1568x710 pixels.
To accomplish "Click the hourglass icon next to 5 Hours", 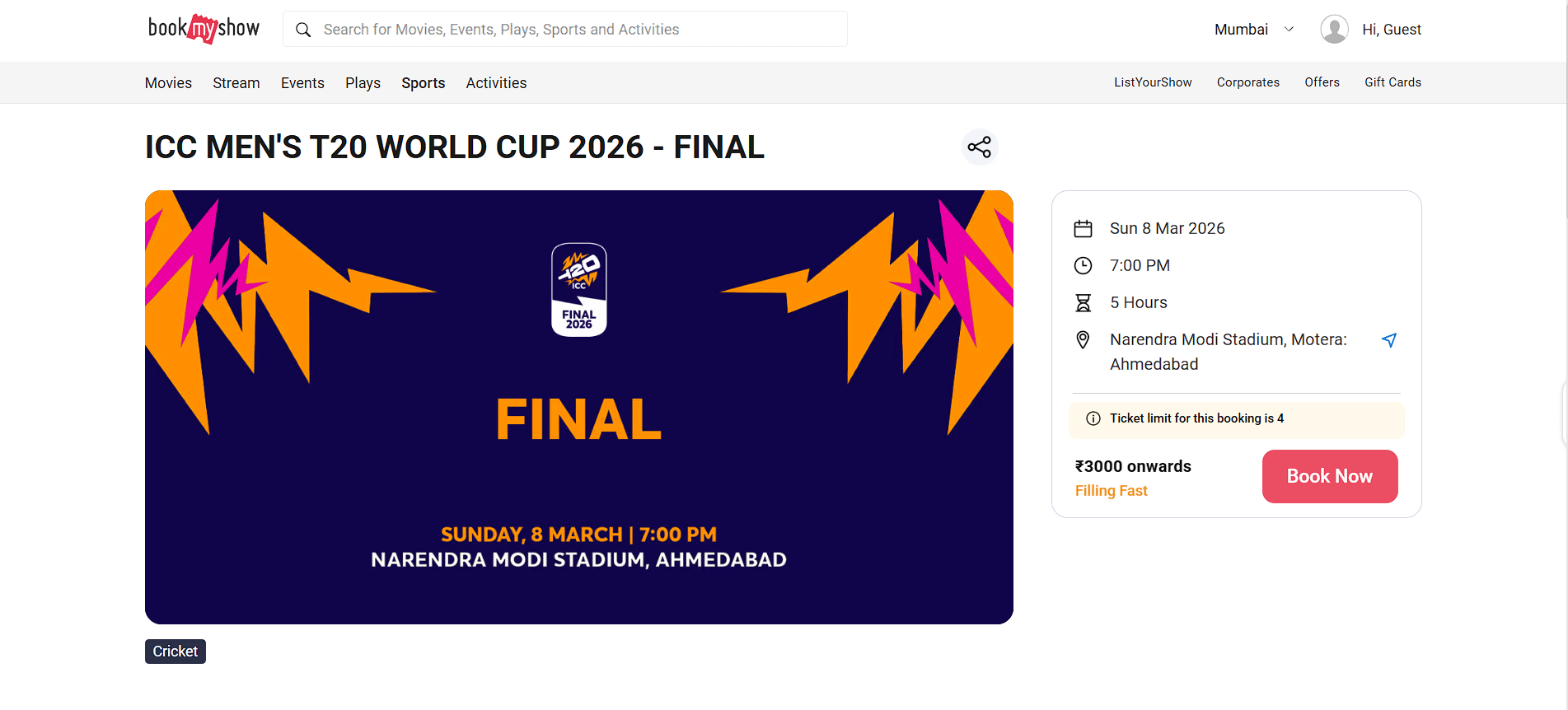I will coord(1084,302).
